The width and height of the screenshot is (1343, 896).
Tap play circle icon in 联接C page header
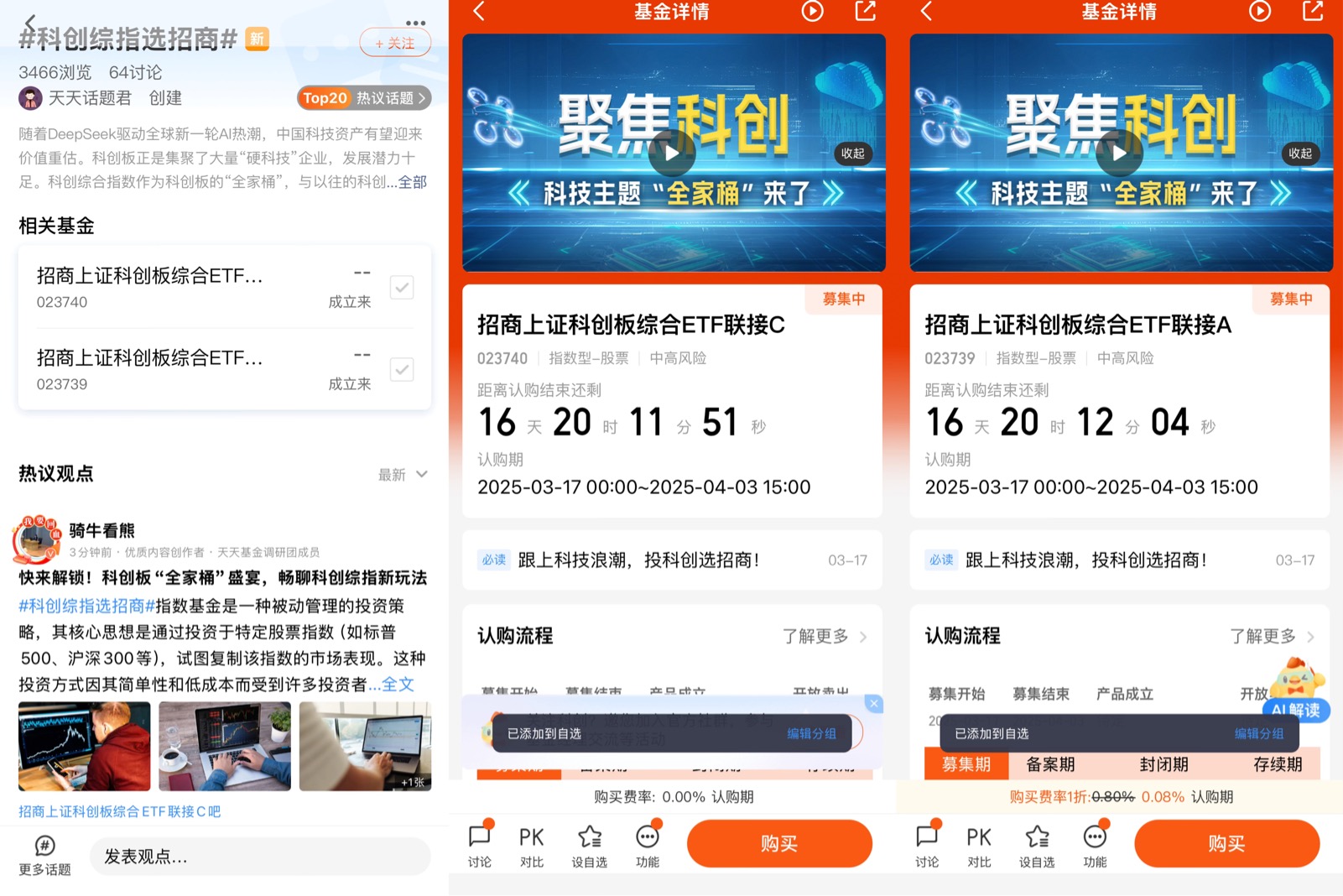click(x=812, y=11)
